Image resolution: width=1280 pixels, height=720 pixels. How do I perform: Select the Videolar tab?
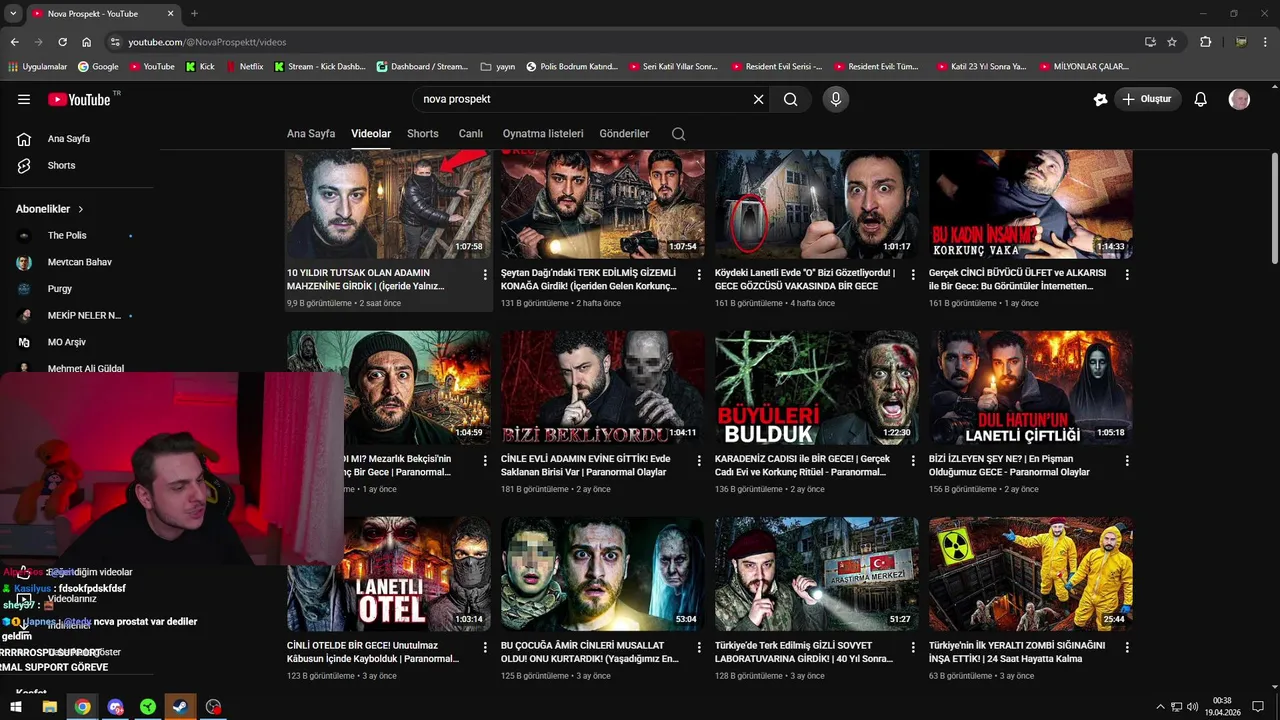(371, 134)
